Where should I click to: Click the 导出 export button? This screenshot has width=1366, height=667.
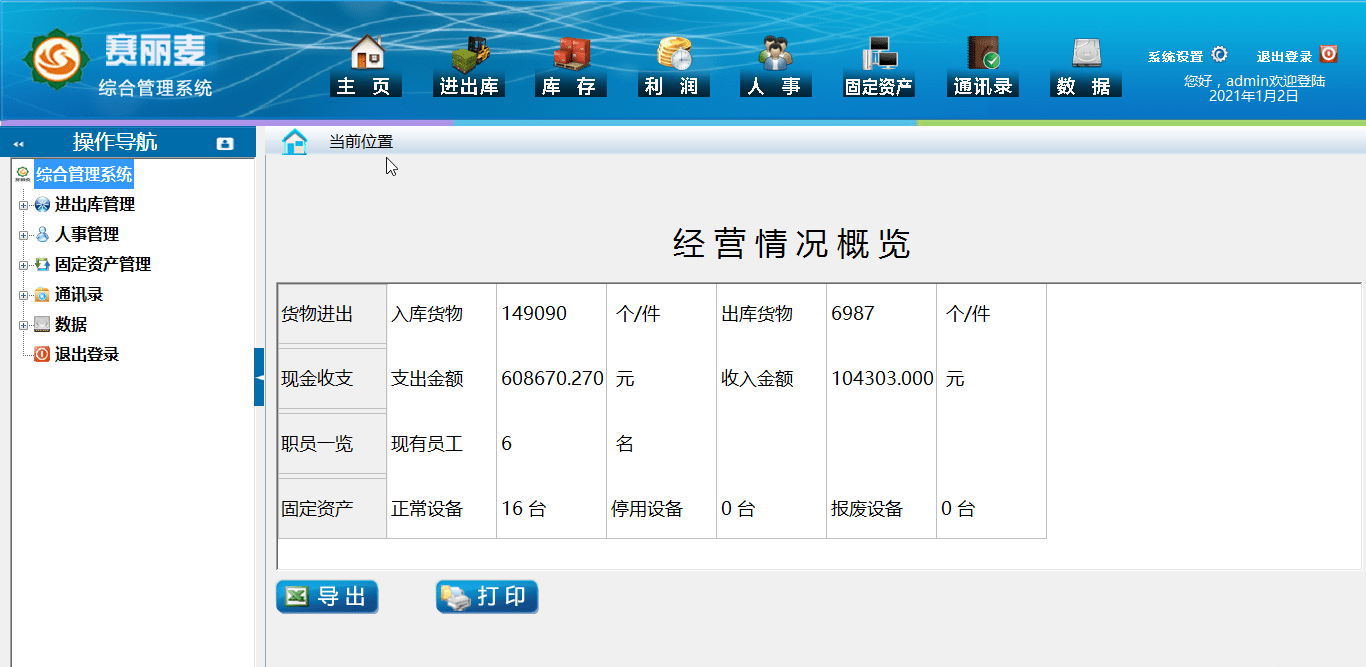coord(327,596)
